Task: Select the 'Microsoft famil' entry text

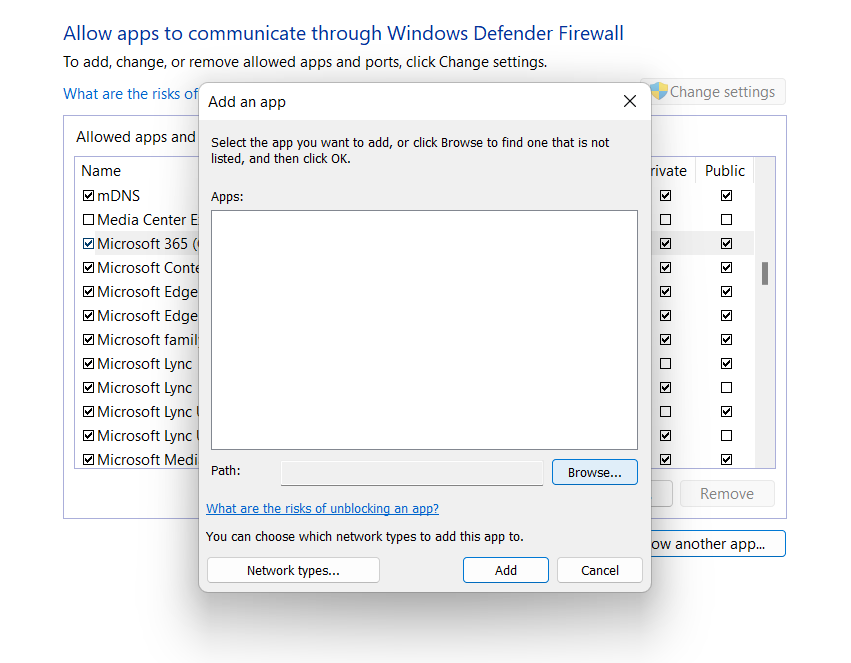Action: click(x=148, y=340)
